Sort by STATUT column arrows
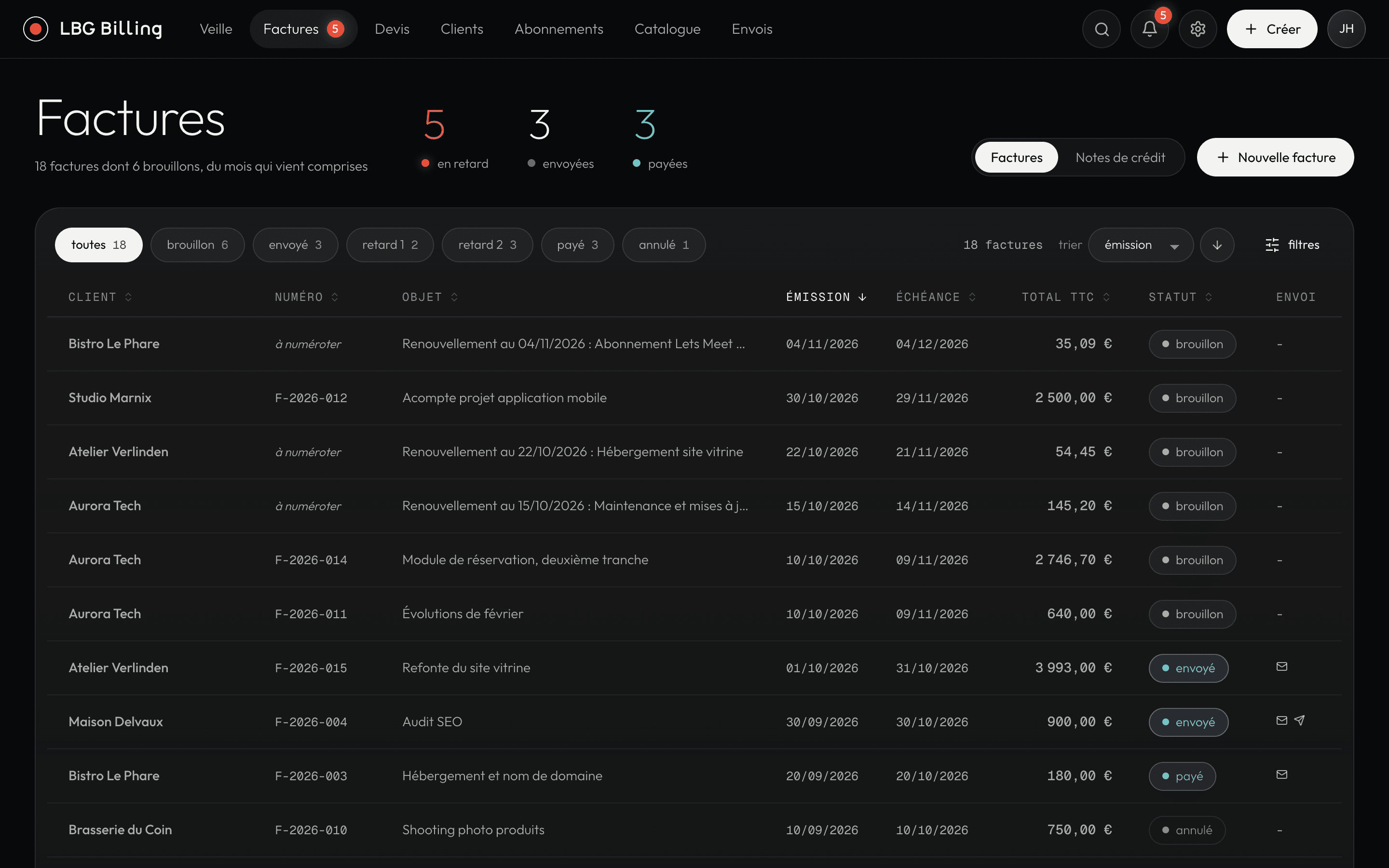This screenshot has height=868, width=1389. coord(1209,297)
